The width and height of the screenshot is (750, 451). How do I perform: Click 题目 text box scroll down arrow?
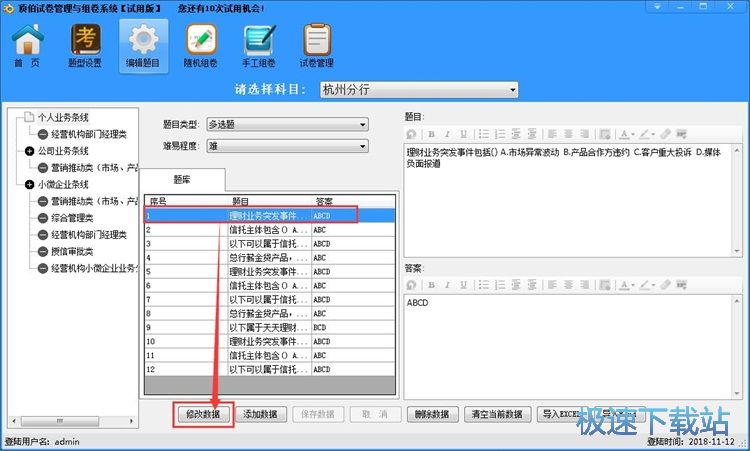737,251
